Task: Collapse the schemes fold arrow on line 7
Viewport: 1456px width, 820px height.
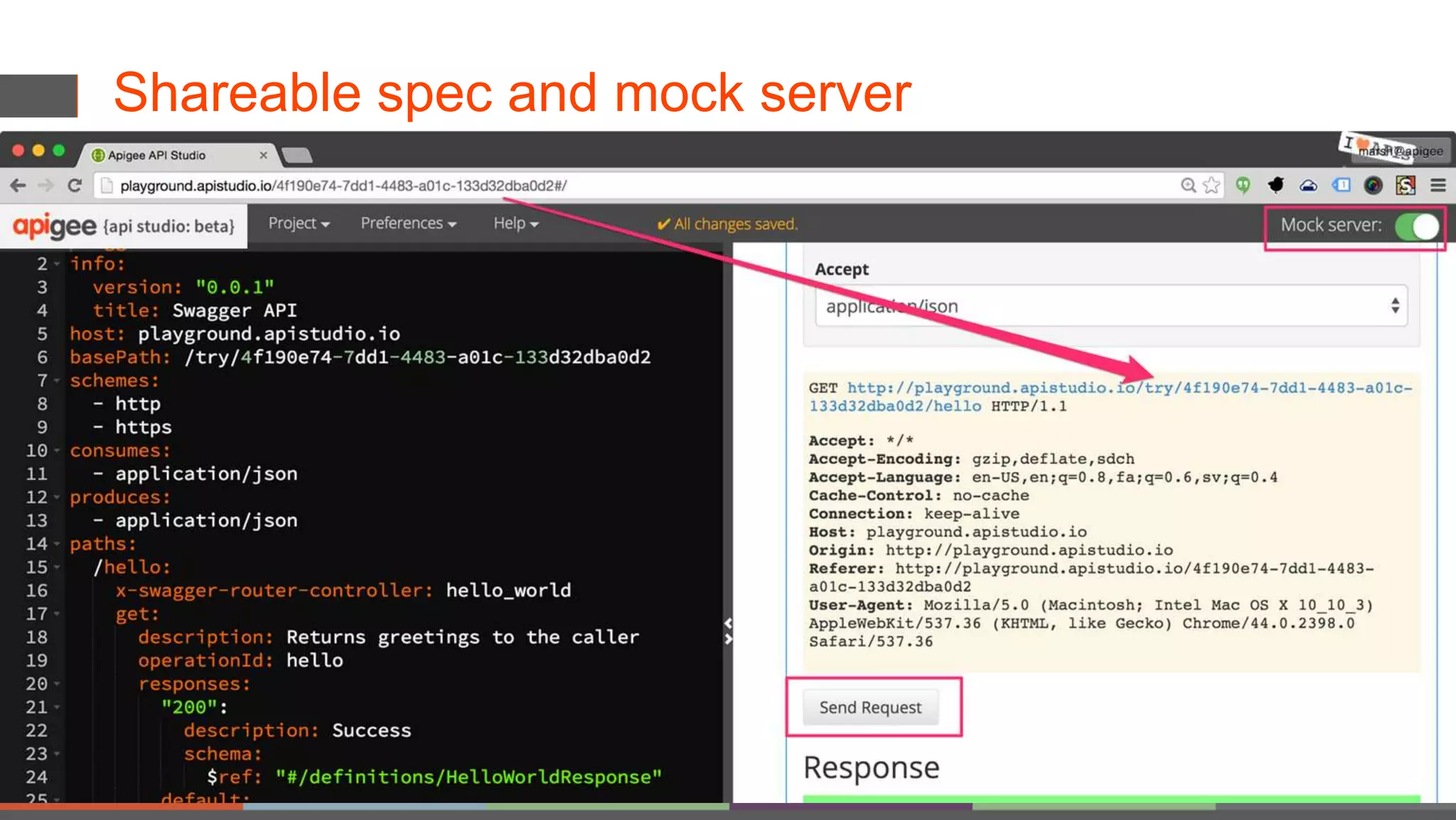Action: pos(57,380)
